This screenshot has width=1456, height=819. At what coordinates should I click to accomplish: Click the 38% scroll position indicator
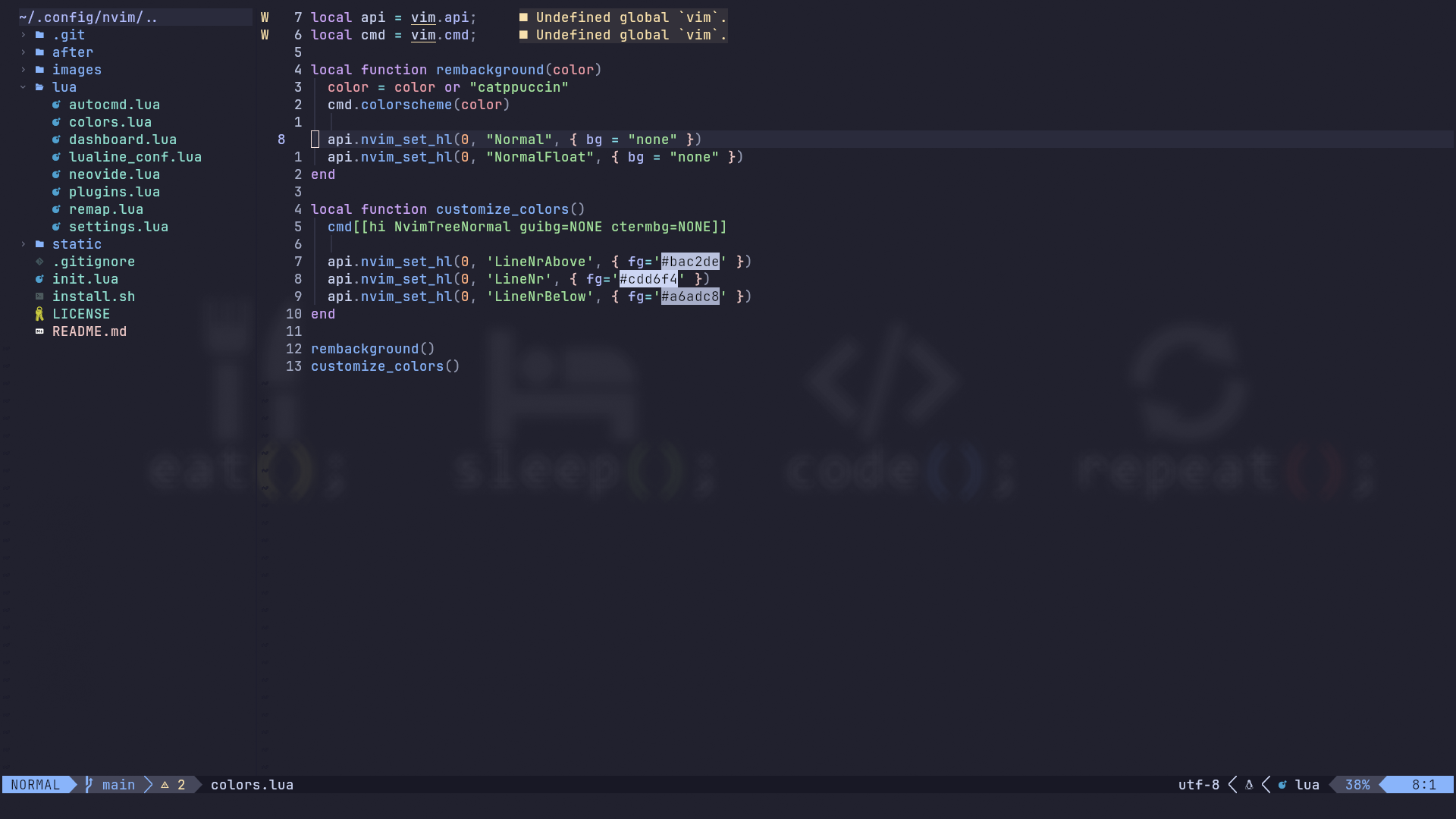click(x=1357, y=785)
